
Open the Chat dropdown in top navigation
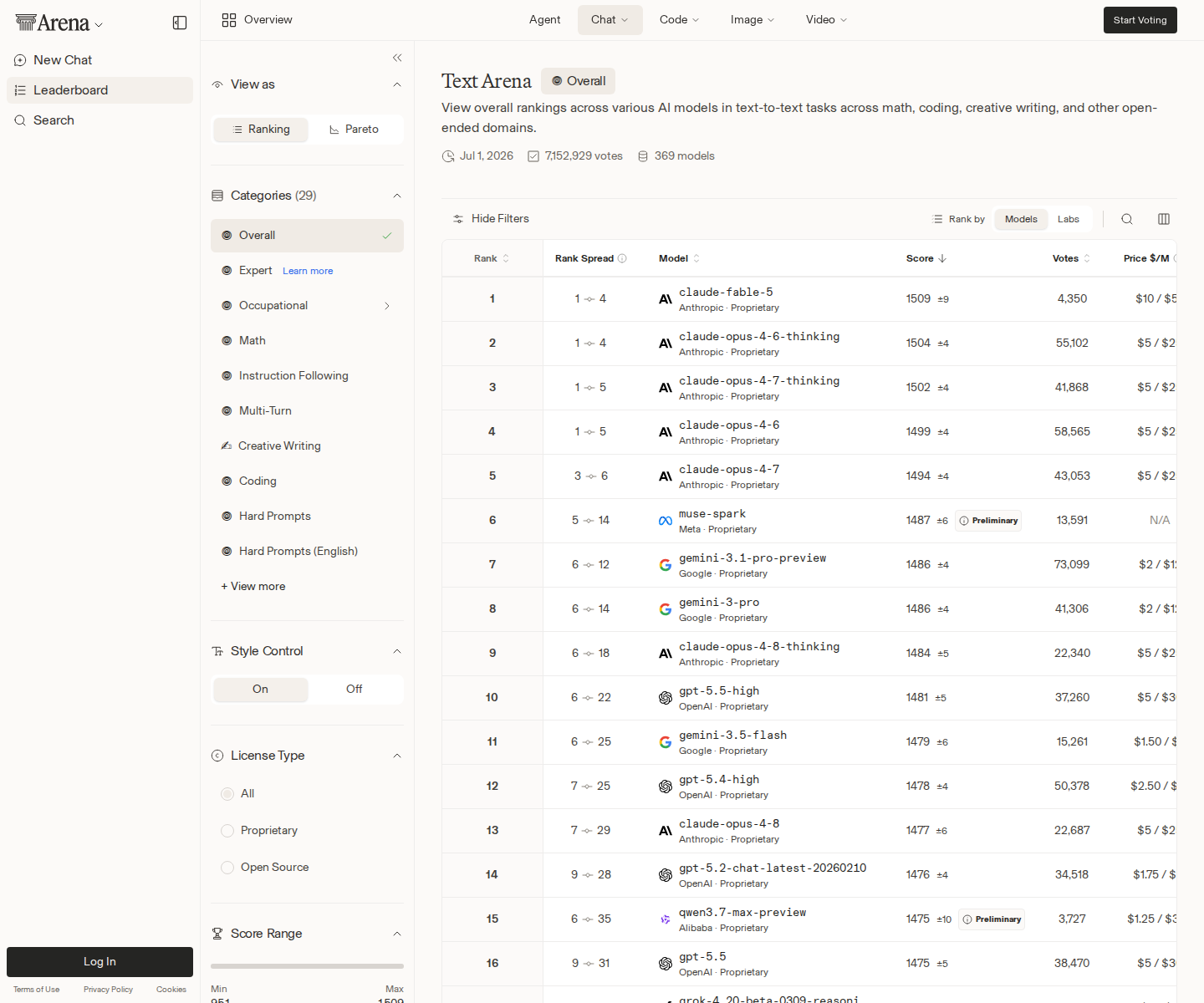coord(610,20)
